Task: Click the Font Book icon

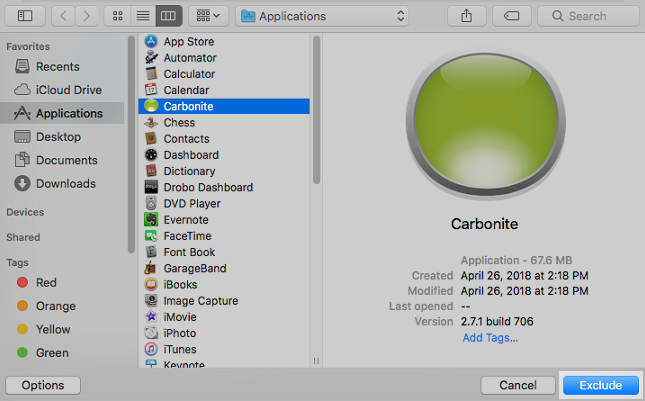Action: tap(151, 252)
